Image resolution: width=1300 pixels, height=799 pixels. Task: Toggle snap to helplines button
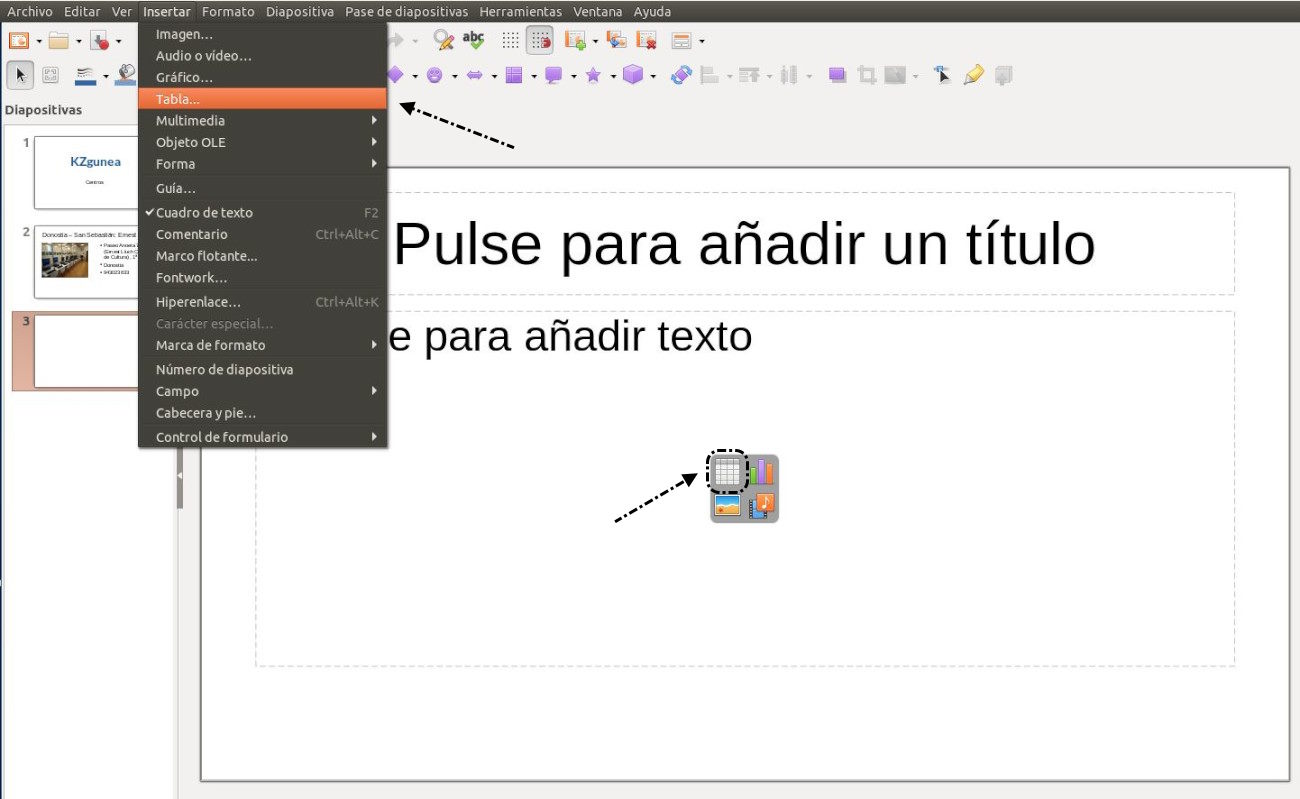pos(540,40)
